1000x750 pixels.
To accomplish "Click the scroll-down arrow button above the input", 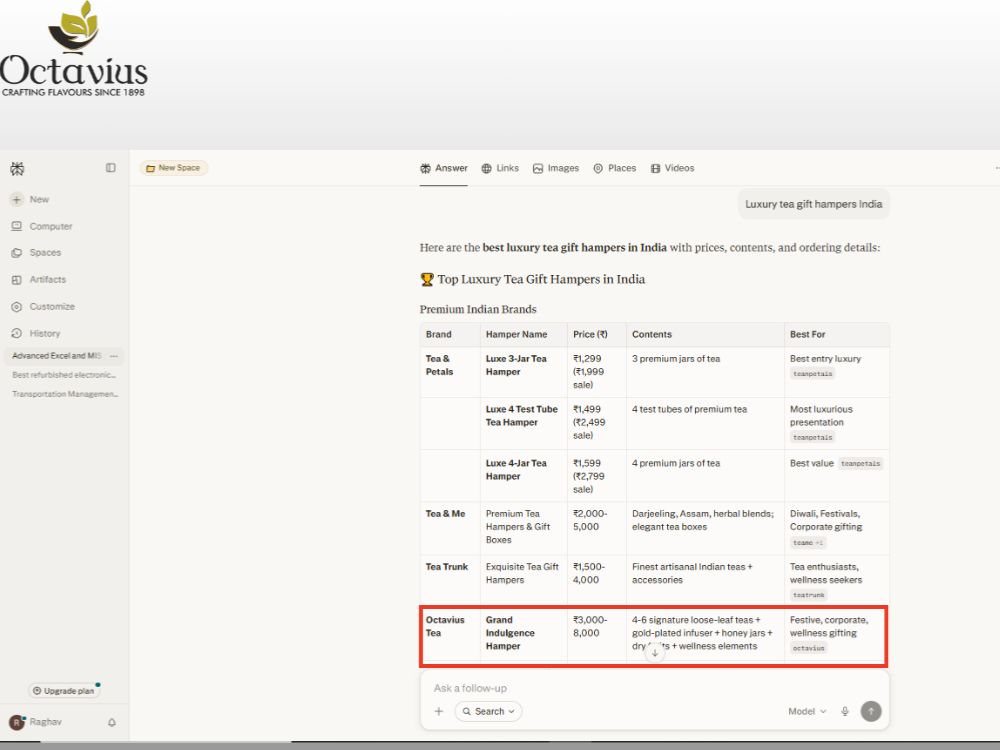I will 654,652.
